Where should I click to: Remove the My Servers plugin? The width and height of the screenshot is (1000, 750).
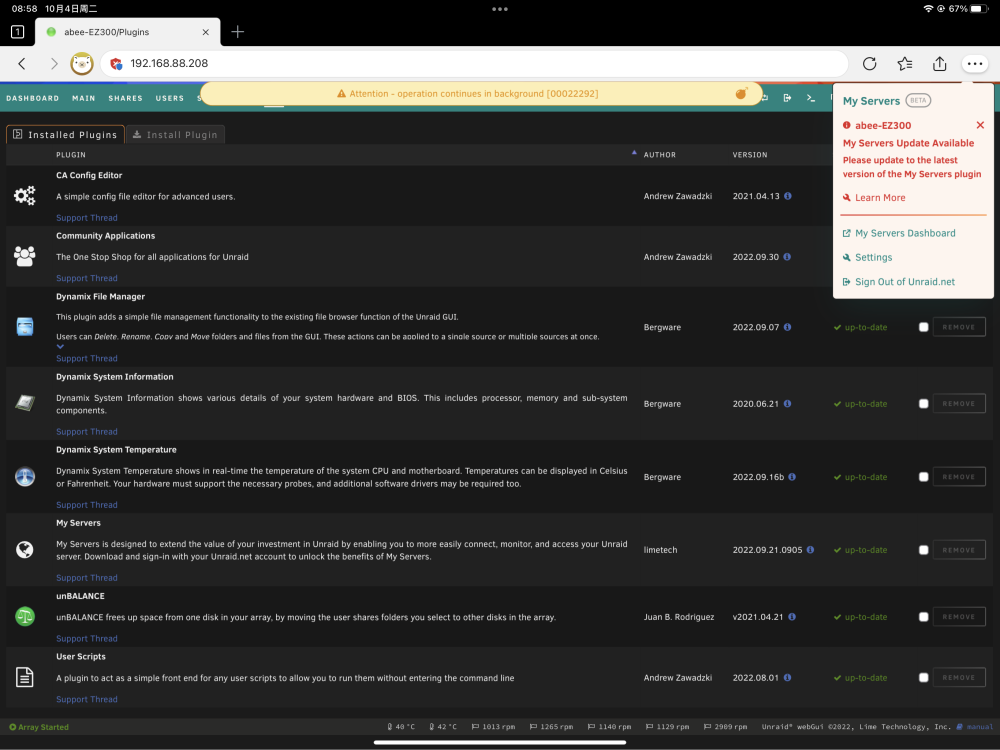click(959, 550)
